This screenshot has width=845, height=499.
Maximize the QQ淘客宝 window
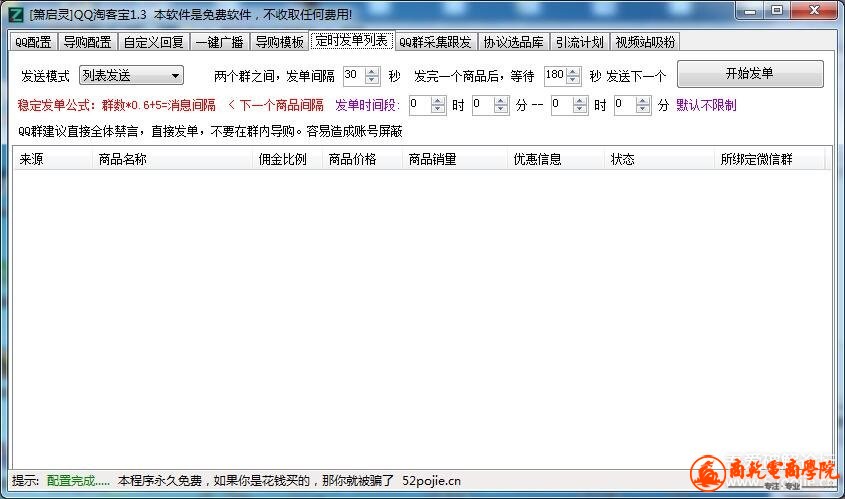(x=777, y=11)
